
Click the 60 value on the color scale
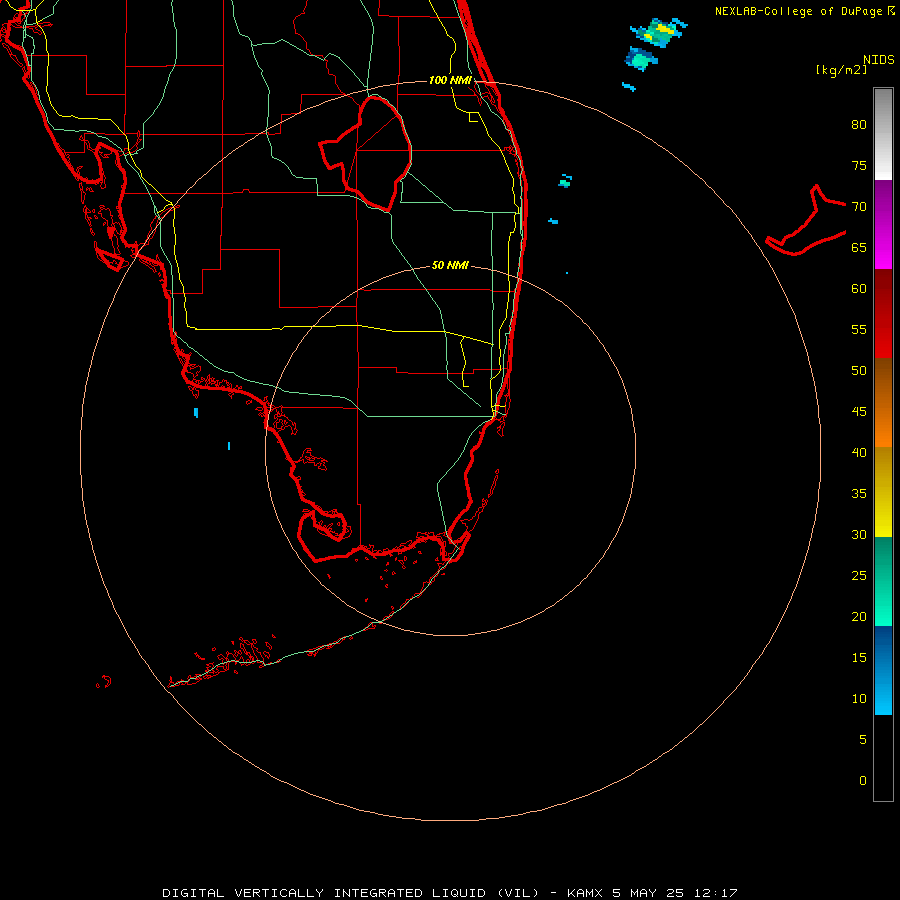click(859, 289)
